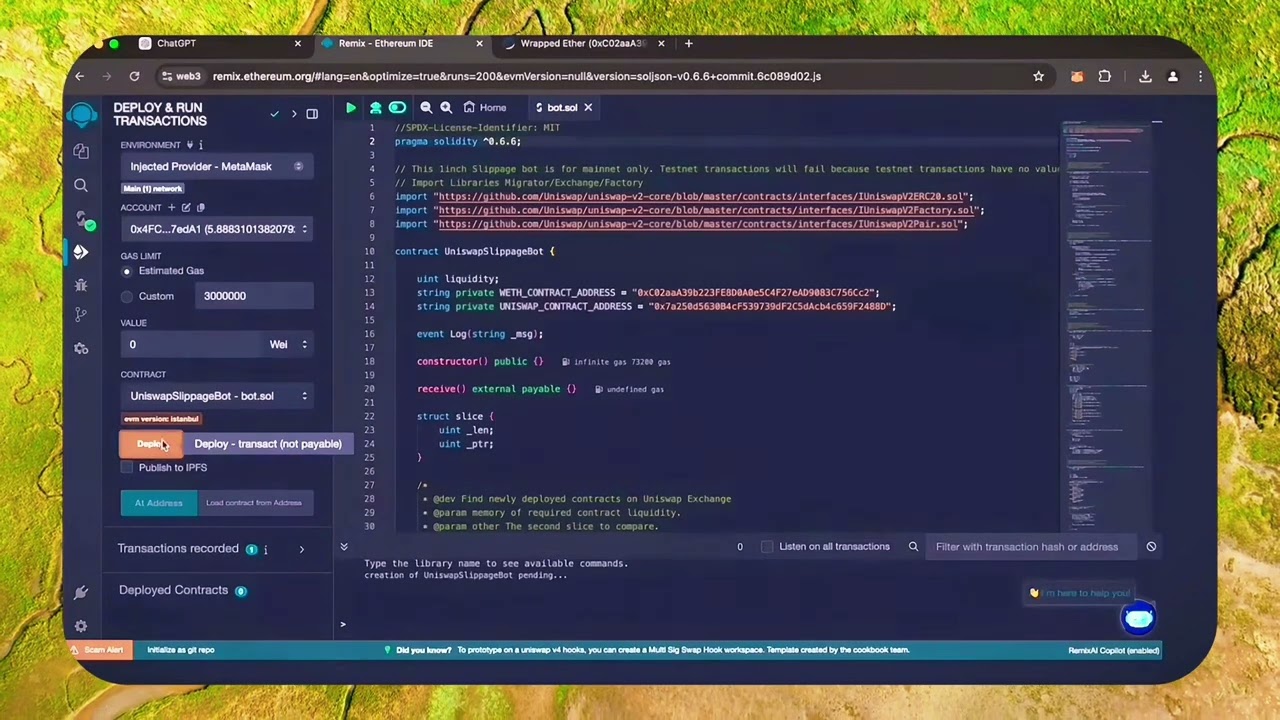Click the orange Deploy button
This screenshot has height=720, width=1280.
click(x=151, y=444)
